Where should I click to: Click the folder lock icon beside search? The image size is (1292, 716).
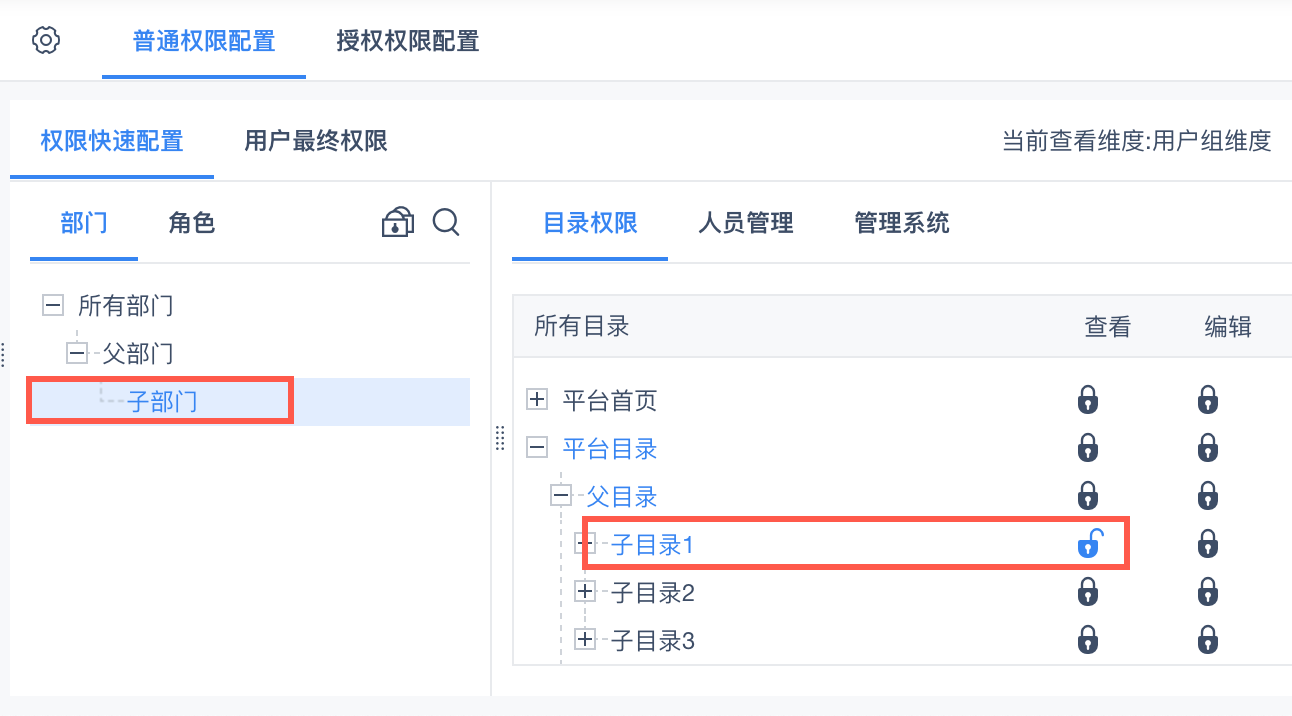point(398,222)
